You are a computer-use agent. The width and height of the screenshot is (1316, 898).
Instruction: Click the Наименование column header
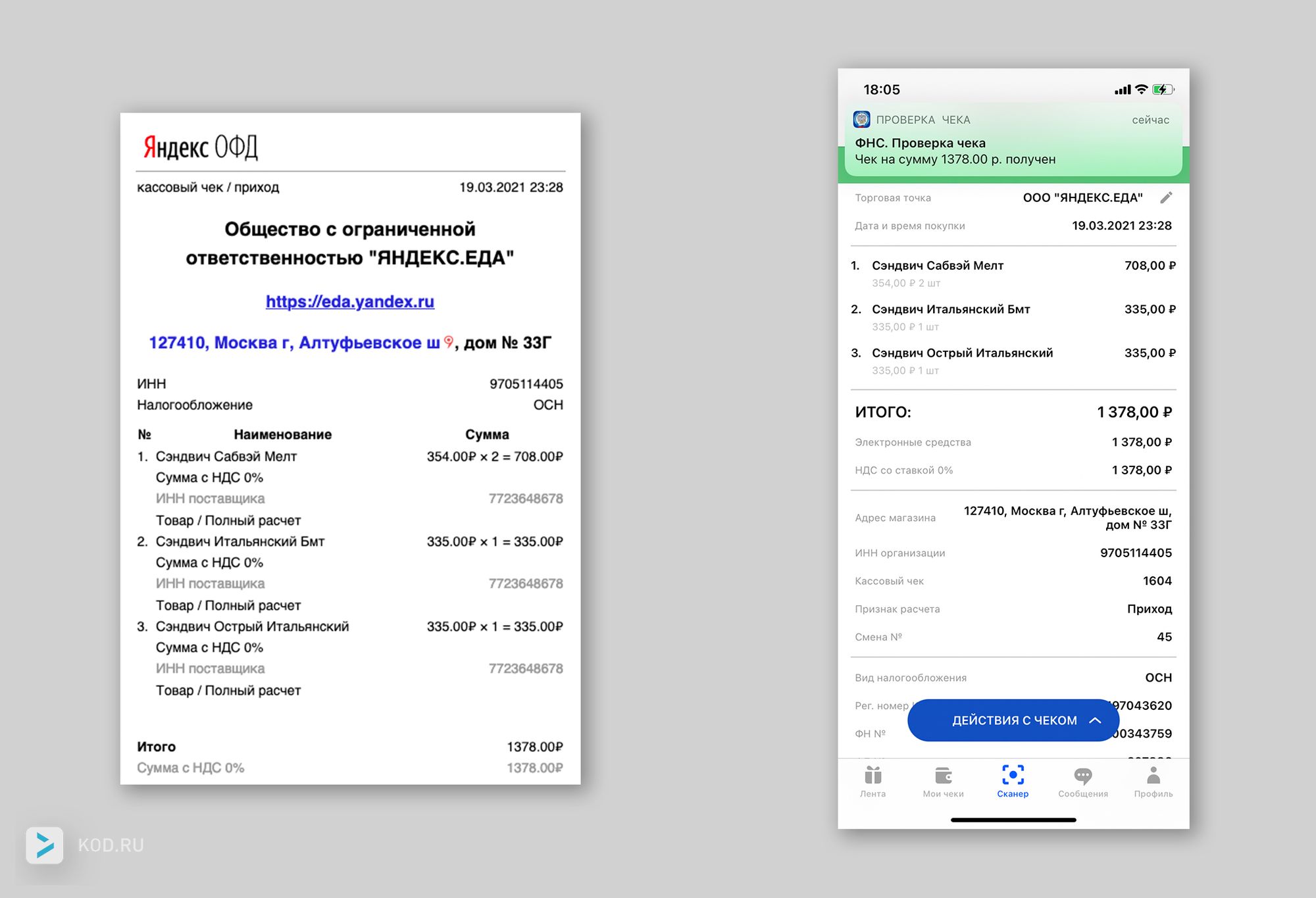pos(283,434)
